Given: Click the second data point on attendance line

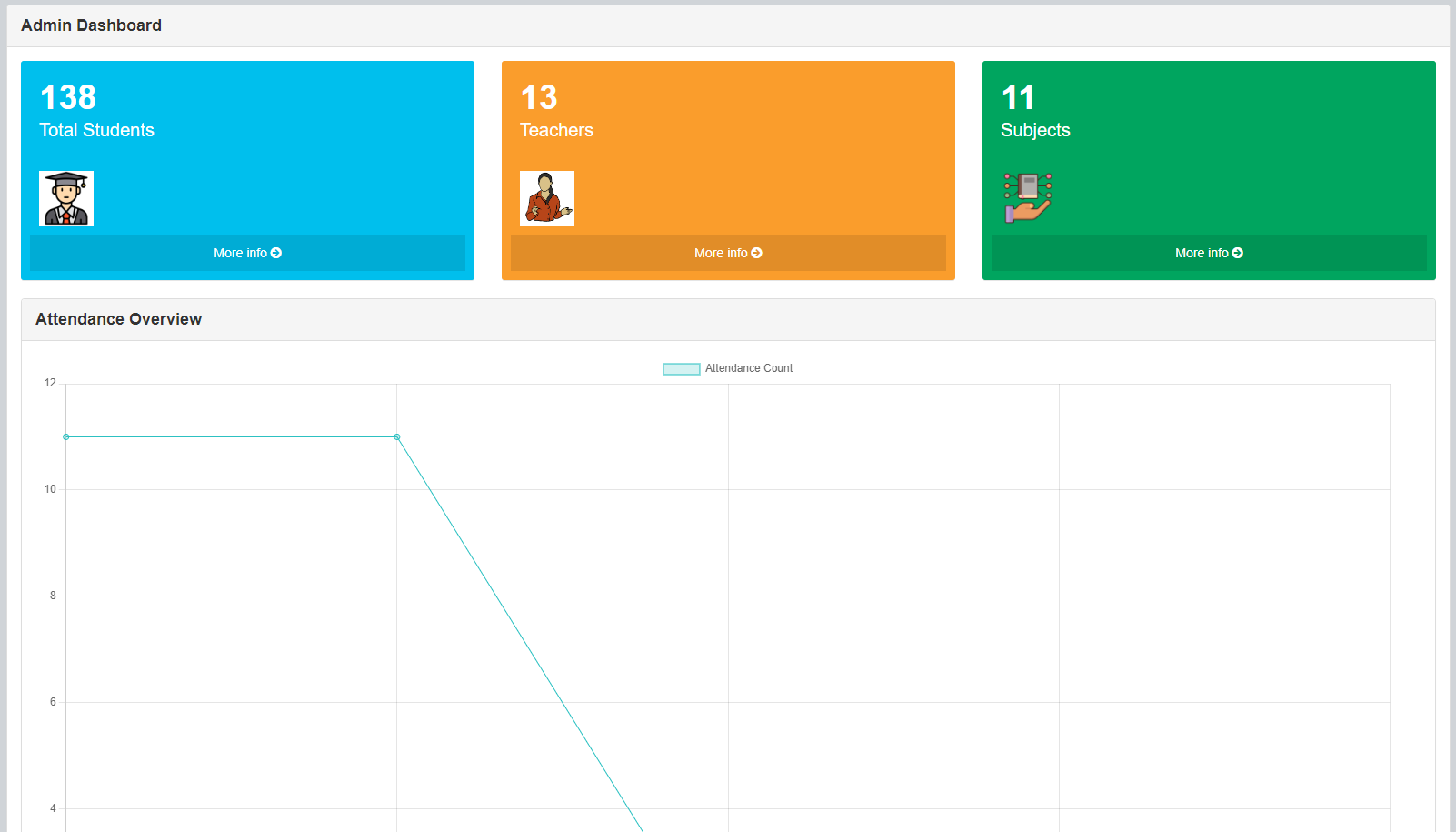Looking at the screenshot, I should pos(396,436).
